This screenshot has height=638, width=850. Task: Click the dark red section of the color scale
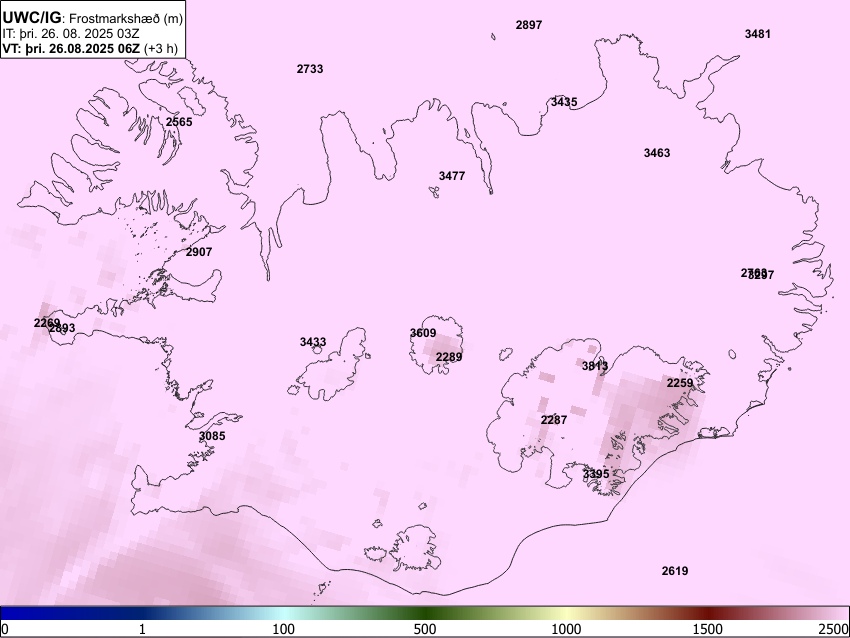pos(710,614)
